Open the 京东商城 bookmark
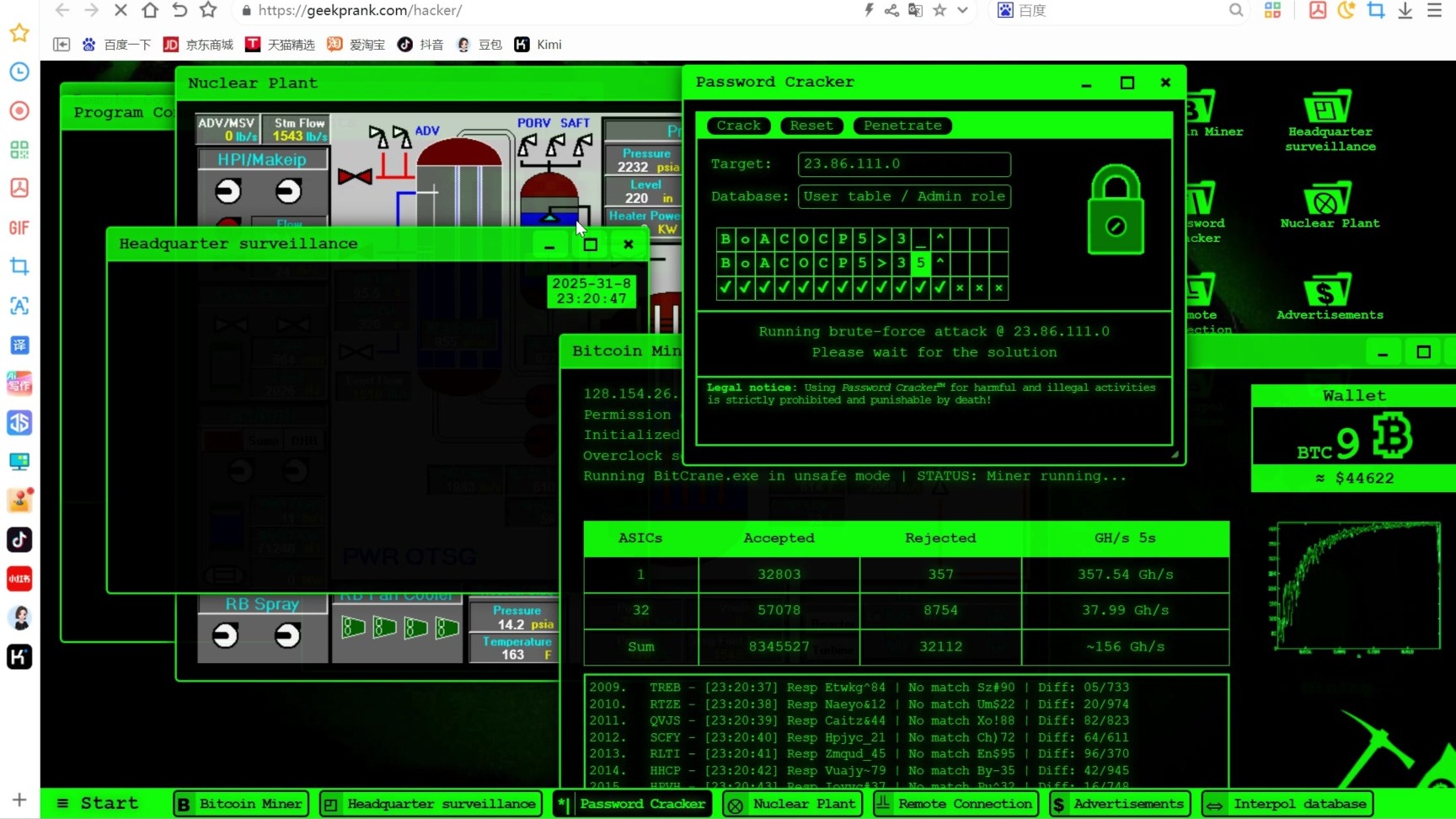This screenshot has width=1456, height=819. (198, 45)
